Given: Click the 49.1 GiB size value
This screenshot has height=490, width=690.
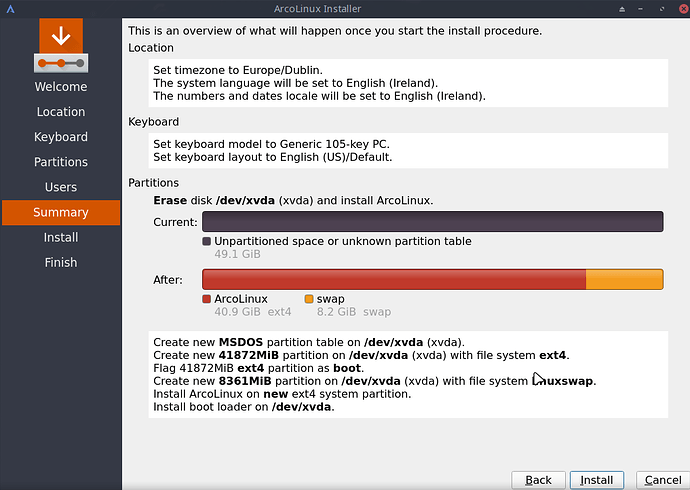Looking at the screenshot, I should tap(237, 254).
